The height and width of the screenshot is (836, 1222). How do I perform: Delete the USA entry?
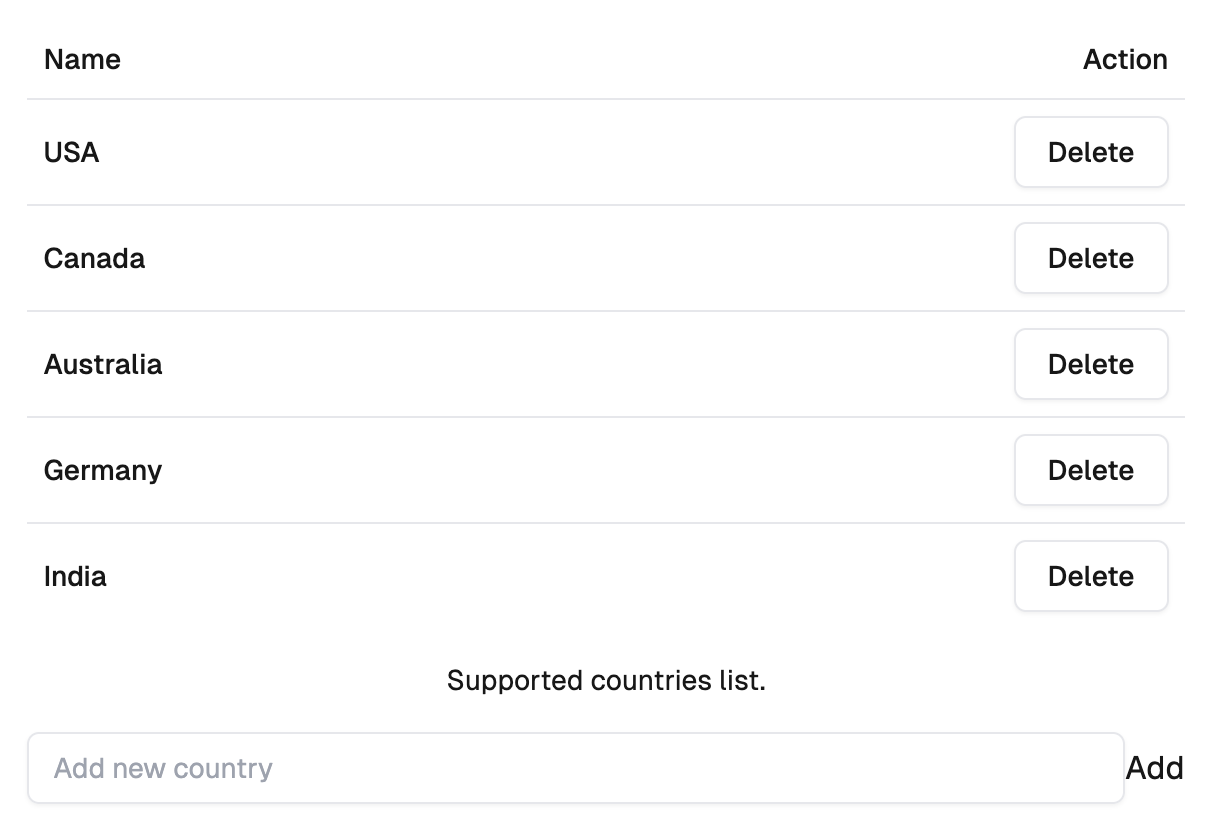coord(1090,152)
